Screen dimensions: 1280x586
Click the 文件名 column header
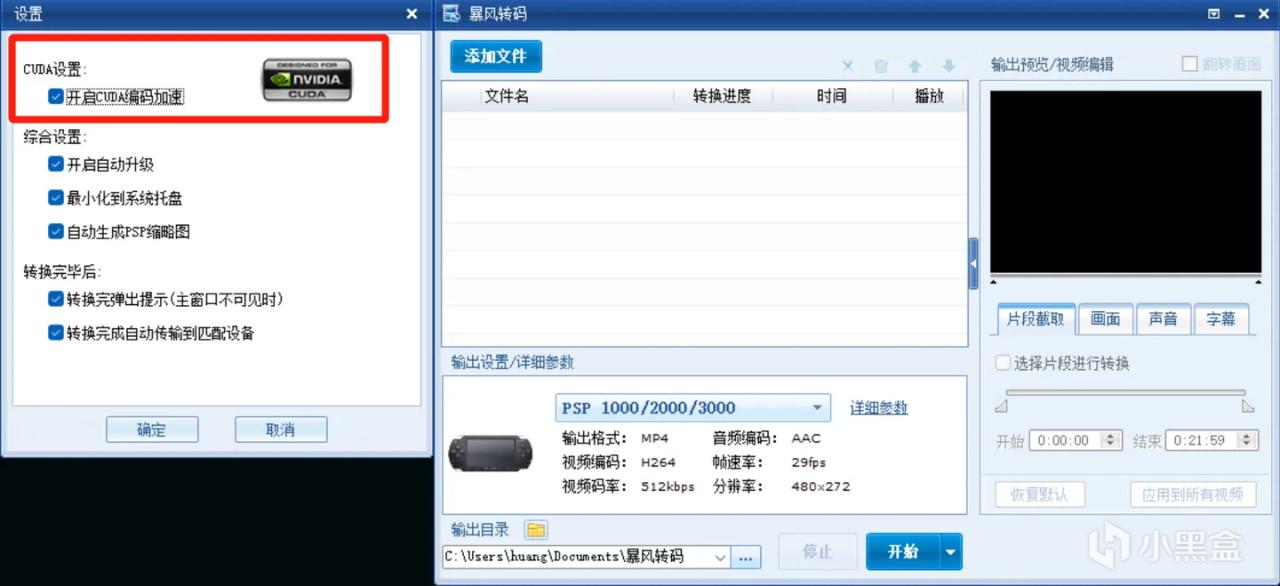tap(507, 97)
